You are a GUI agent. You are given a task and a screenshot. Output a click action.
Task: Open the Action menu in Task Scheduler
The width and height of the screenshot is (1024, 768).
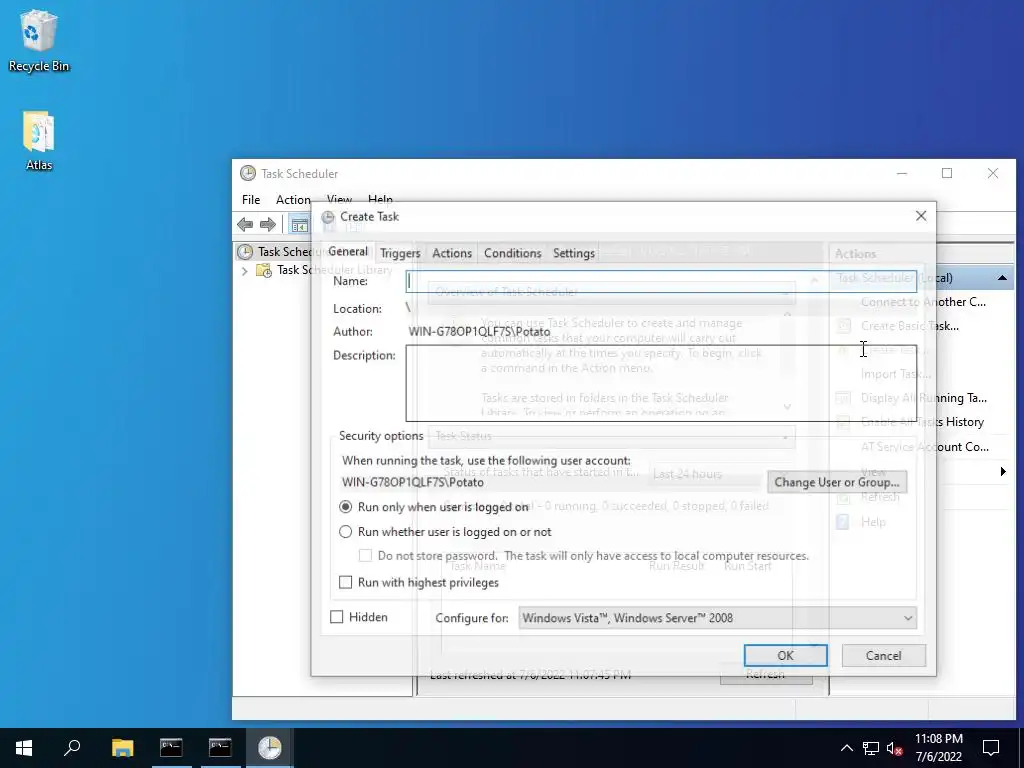(x=293, y=200)
